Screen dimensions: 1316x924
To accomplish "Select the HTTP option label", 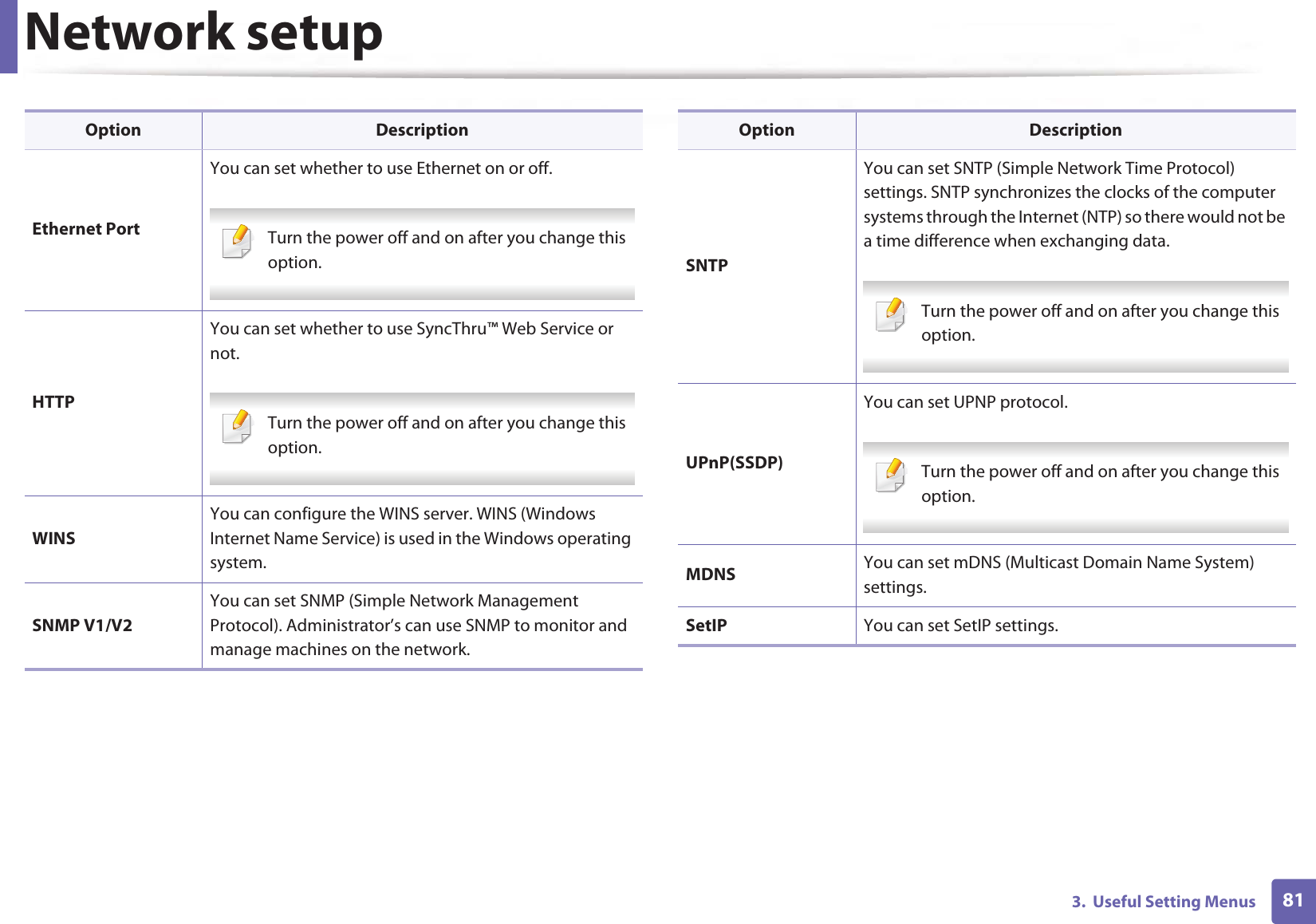I will (53, 402).
